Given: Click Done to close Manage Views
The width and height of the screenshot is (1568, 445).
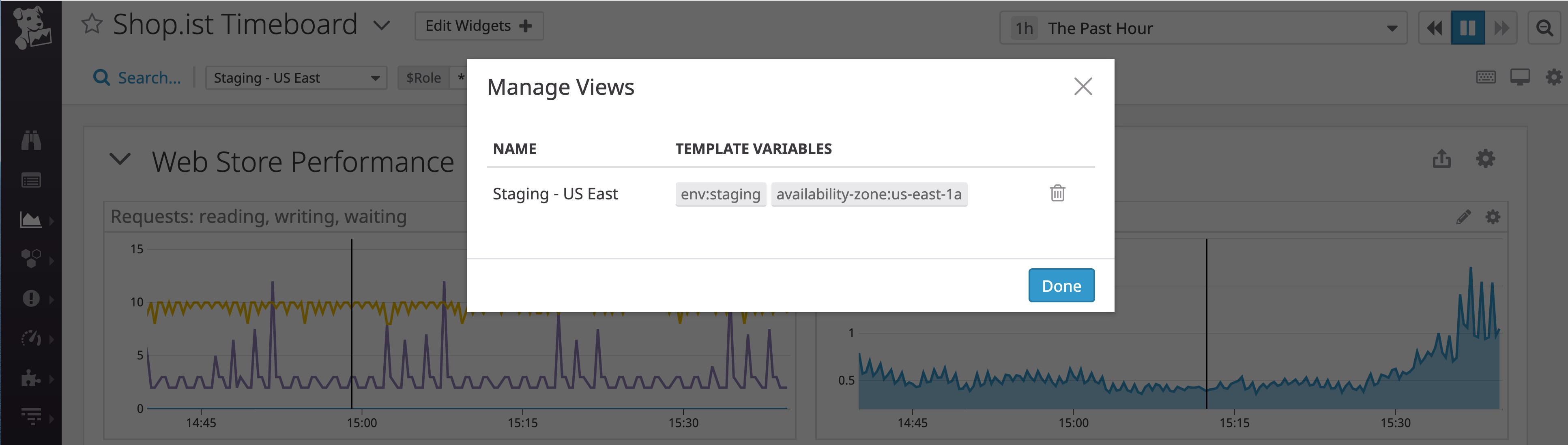Looking at the screenshot, I should [x=1061, y=285].
